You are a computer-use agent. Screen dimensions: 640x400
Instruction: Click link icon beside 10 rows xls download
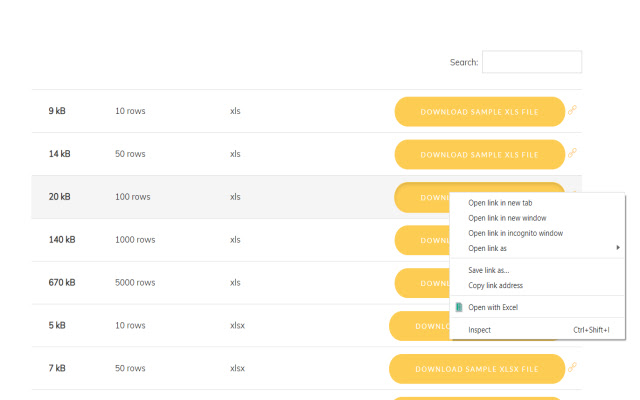[572, 111]
